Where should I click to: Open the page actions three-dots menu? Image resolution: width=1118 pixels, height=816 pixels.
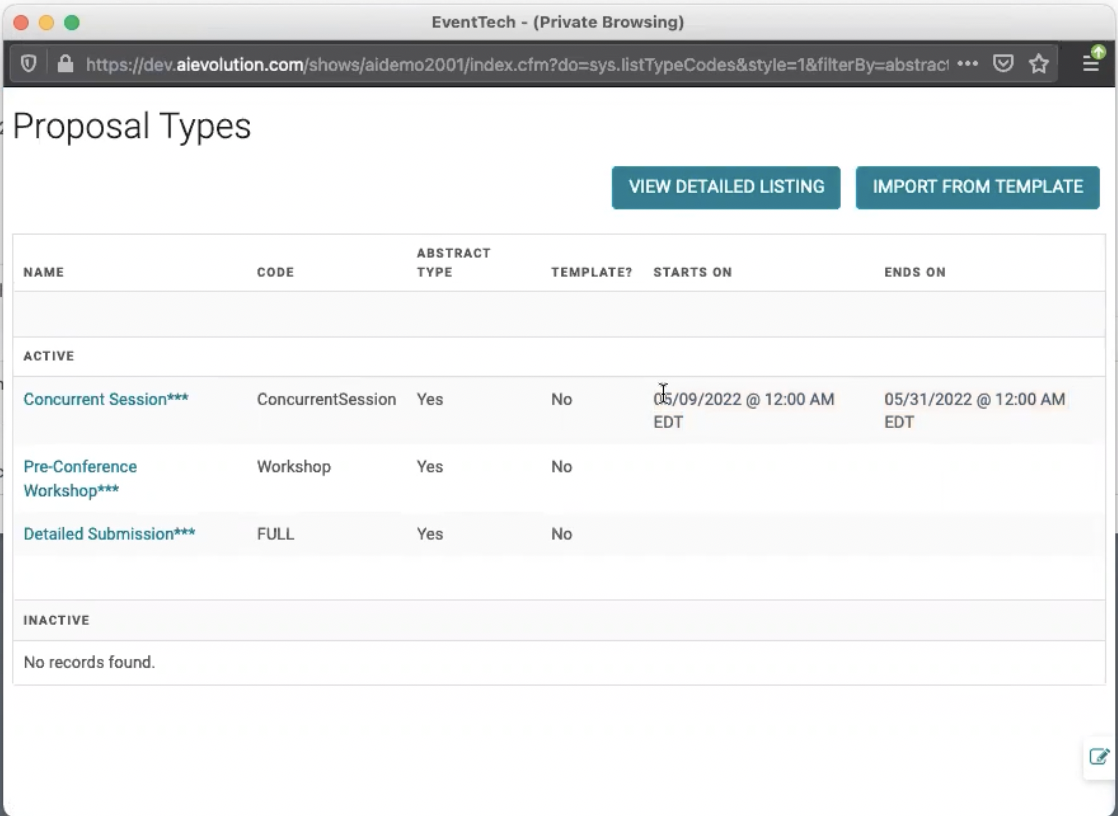pyautogui.click(x=967, y=64)
